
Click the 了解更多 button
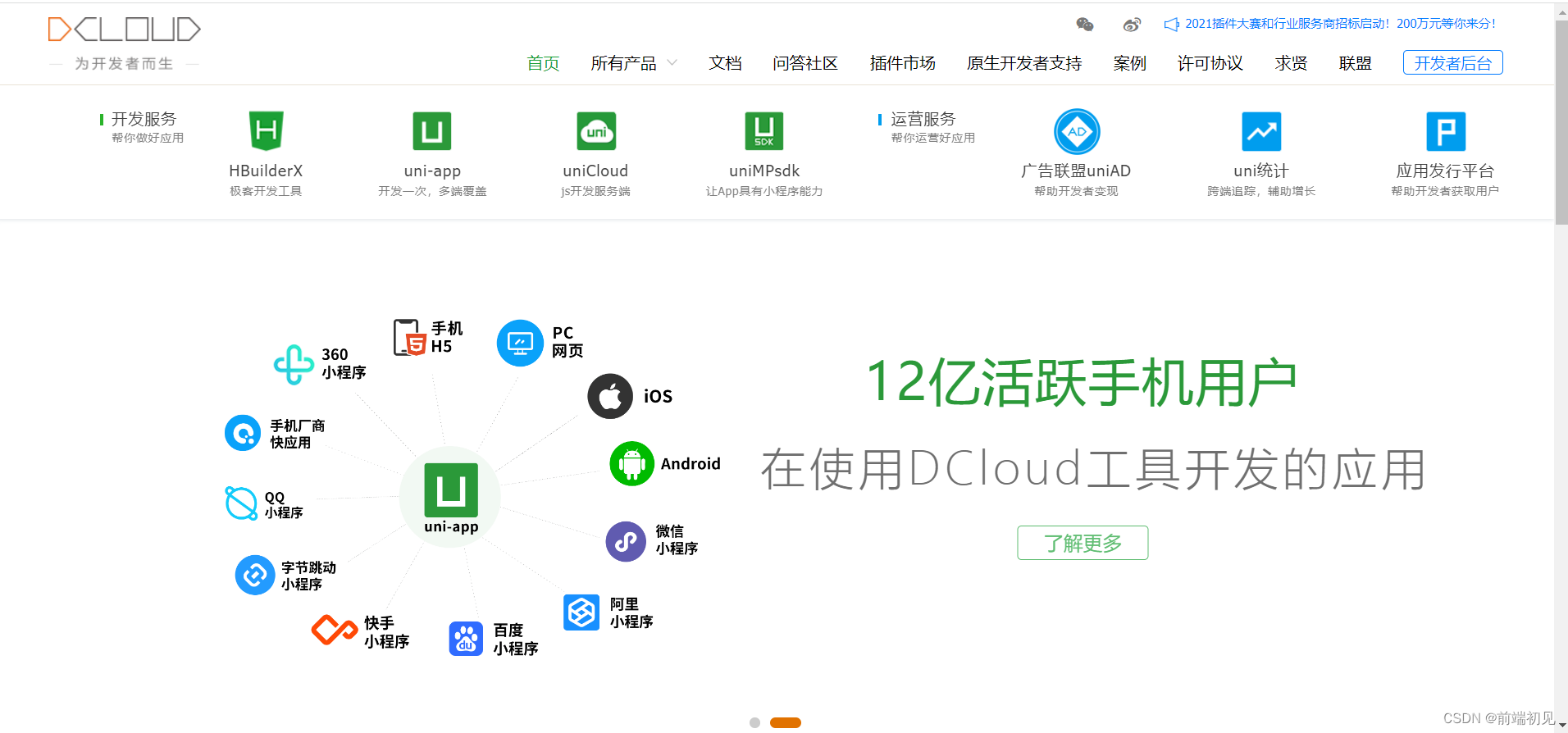click(1083, 543)
